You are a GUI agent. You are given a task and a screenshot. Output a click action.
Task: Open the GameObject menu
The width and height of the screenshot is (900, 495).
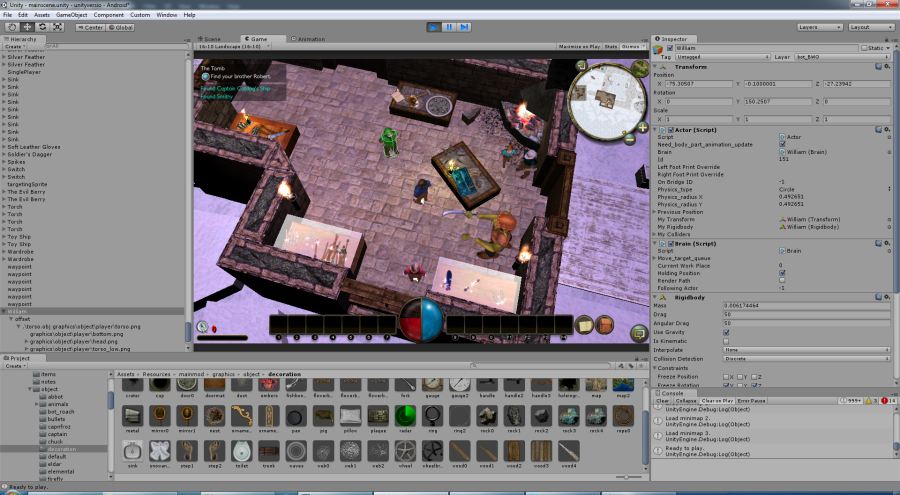[x=71, y=15]
